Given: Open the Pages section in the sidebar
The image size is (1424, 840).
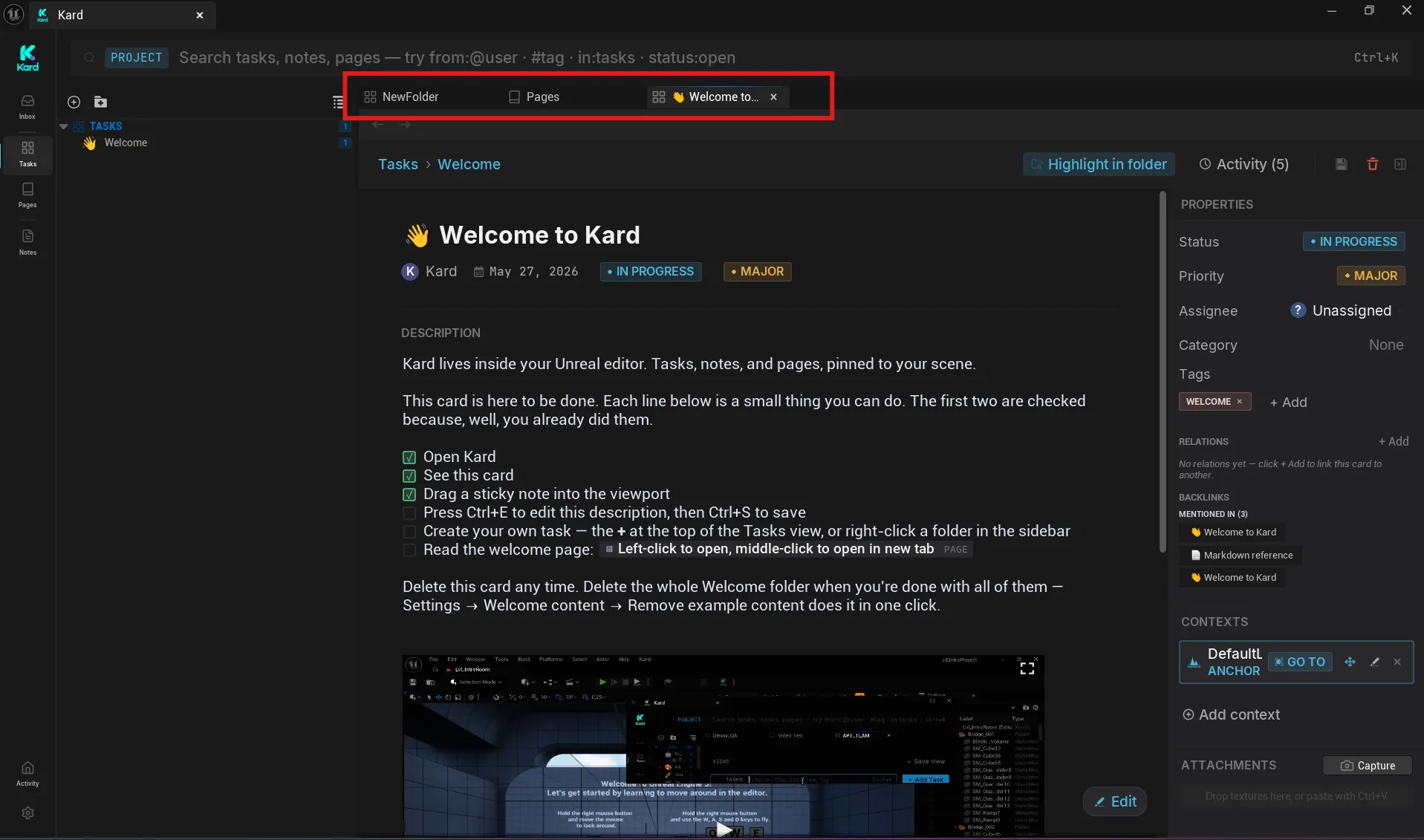Looking at the screenshot, I should tap(27, 195).
